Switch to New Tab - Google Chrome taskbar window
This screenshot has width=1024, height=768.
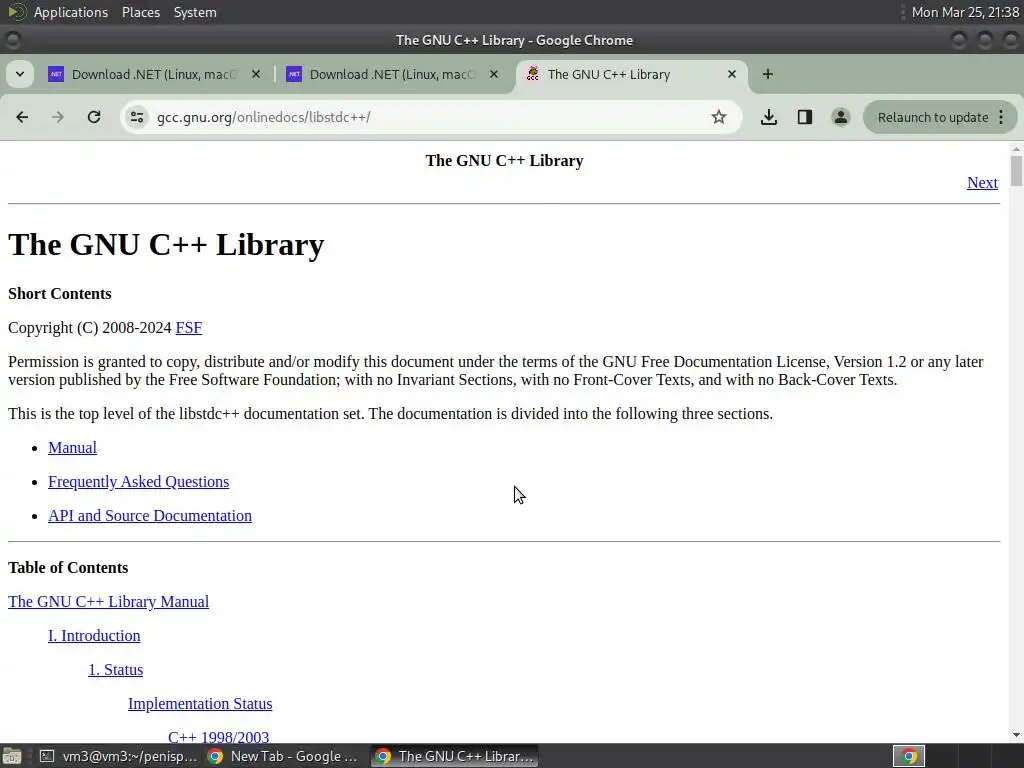click(x=282, y=756)
